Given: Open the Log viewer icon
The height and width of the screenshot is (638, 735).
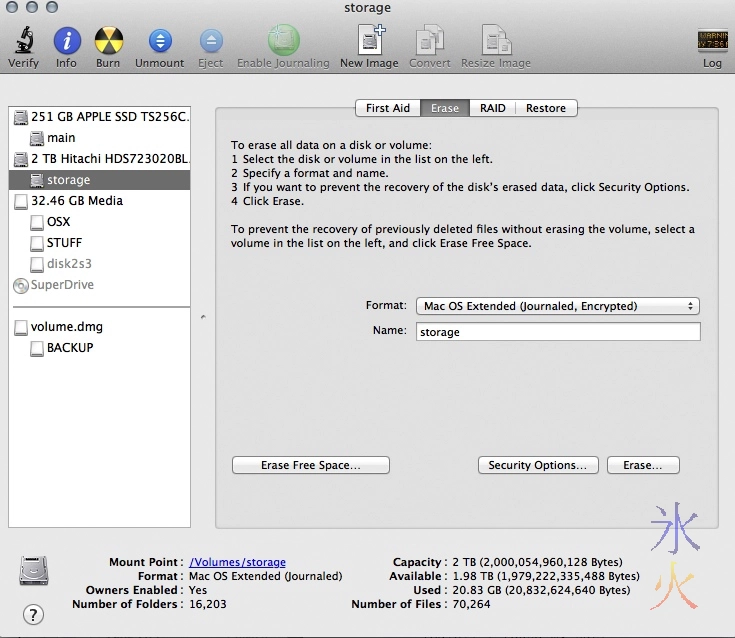Looking at the screenshot, I should click(711, 41).
